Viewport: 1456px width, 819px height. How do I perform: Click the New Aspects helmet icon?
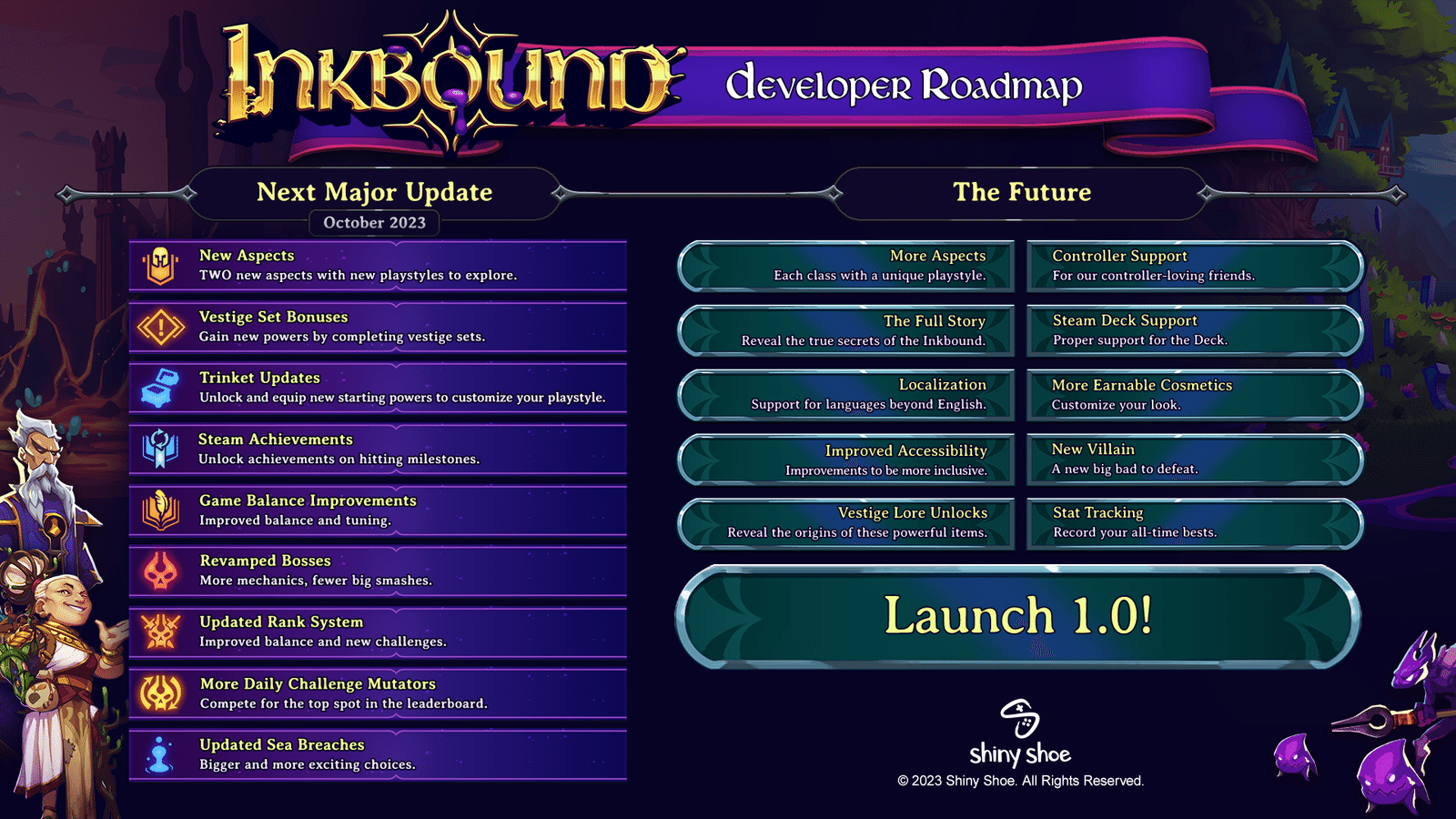(160, 266)
